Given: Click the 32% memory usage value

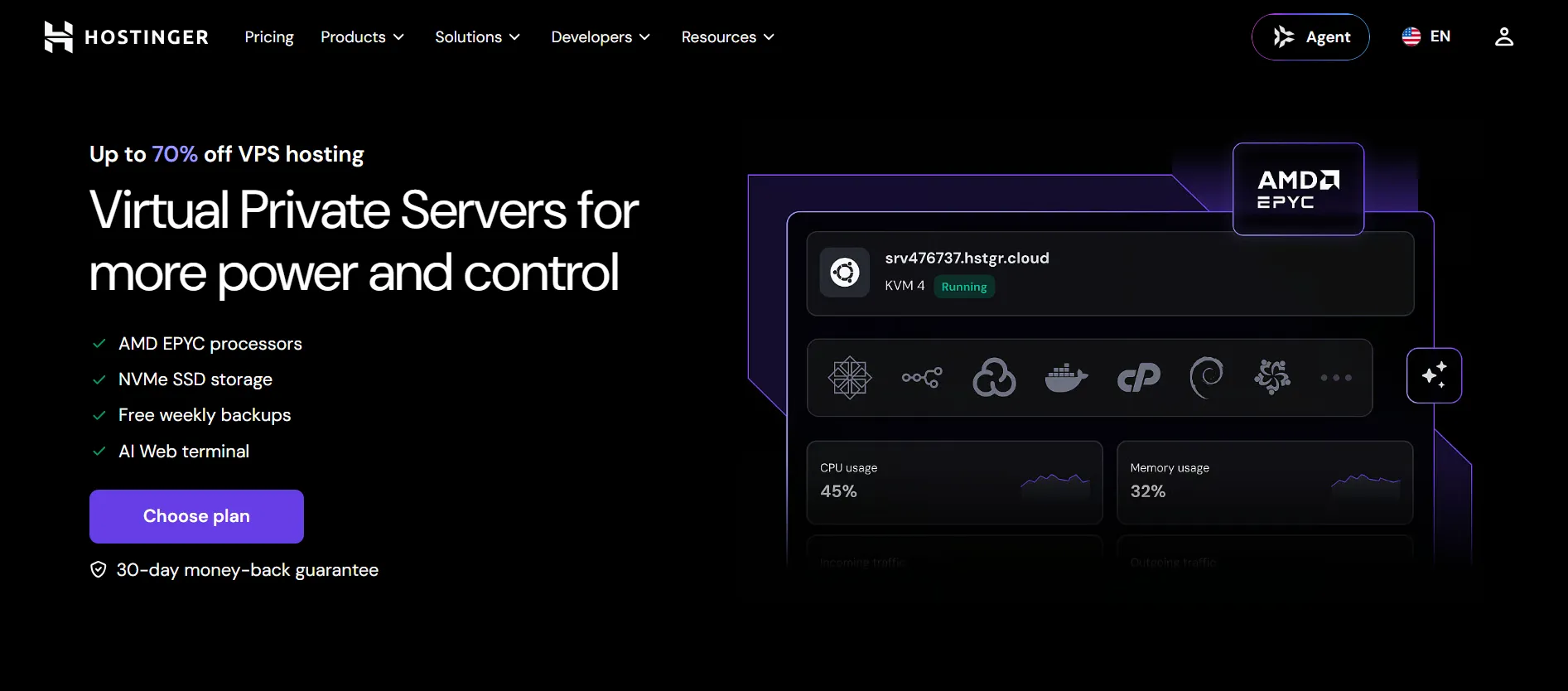Looking at the screenshot, I should click(x=1148, y=491).
